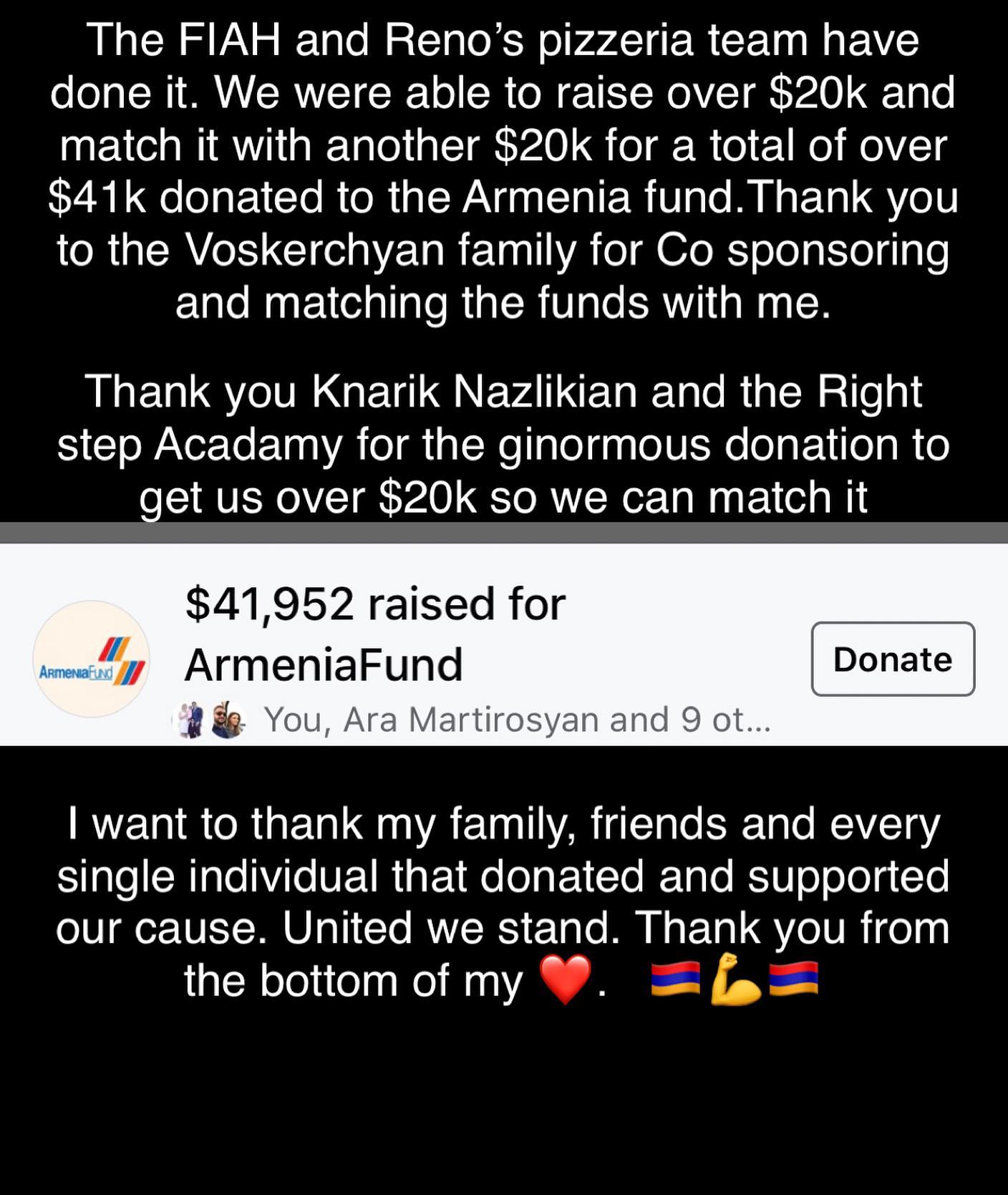Click the gray divider bar above the fundraiser card
Screen dimensions: 1008x1195
[504, 532]
